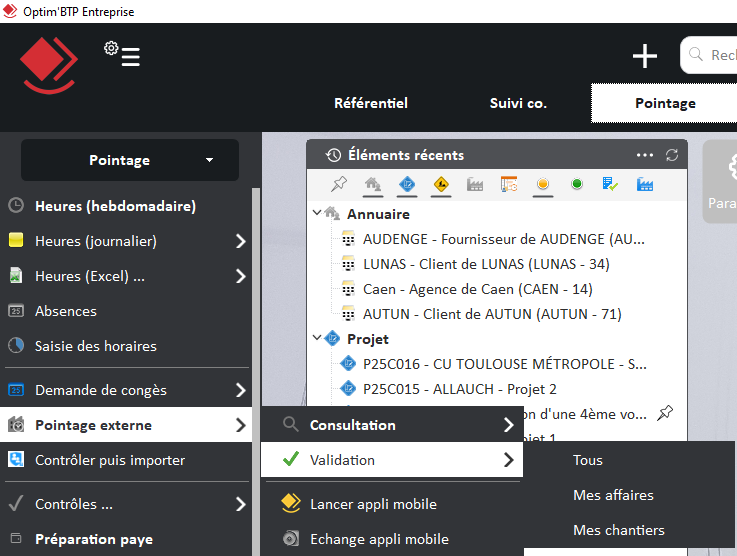Switch to the Suivi co. tab
737x556 pixels.
coord(518,103)
